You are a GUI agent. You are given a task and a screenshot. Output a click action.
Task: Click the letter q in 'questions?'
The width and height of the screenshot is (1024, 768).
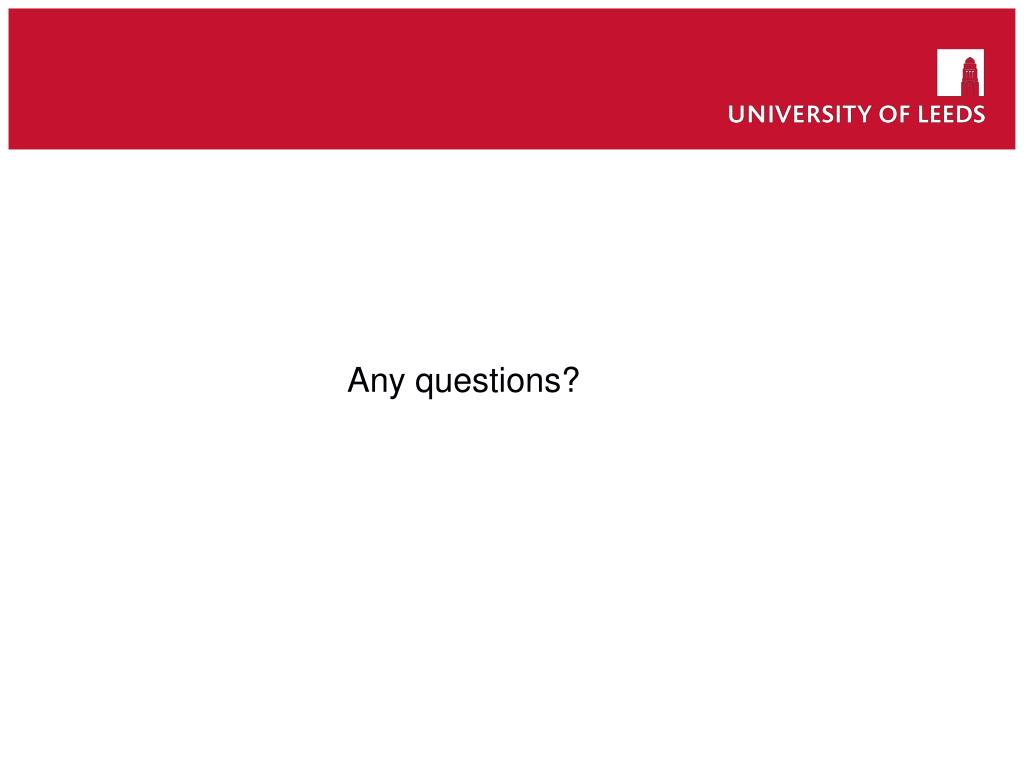click(x=424, y=383)
